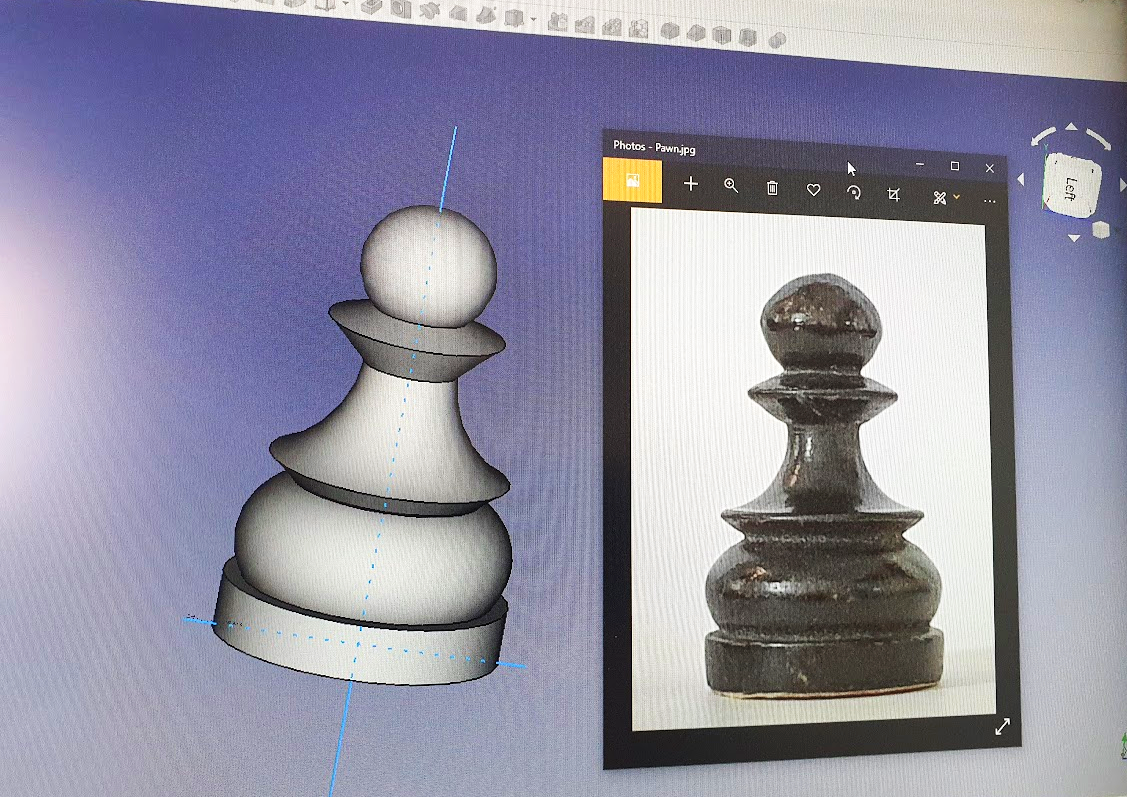Click the Add to (+) icon in Photos

pos(691,184)
